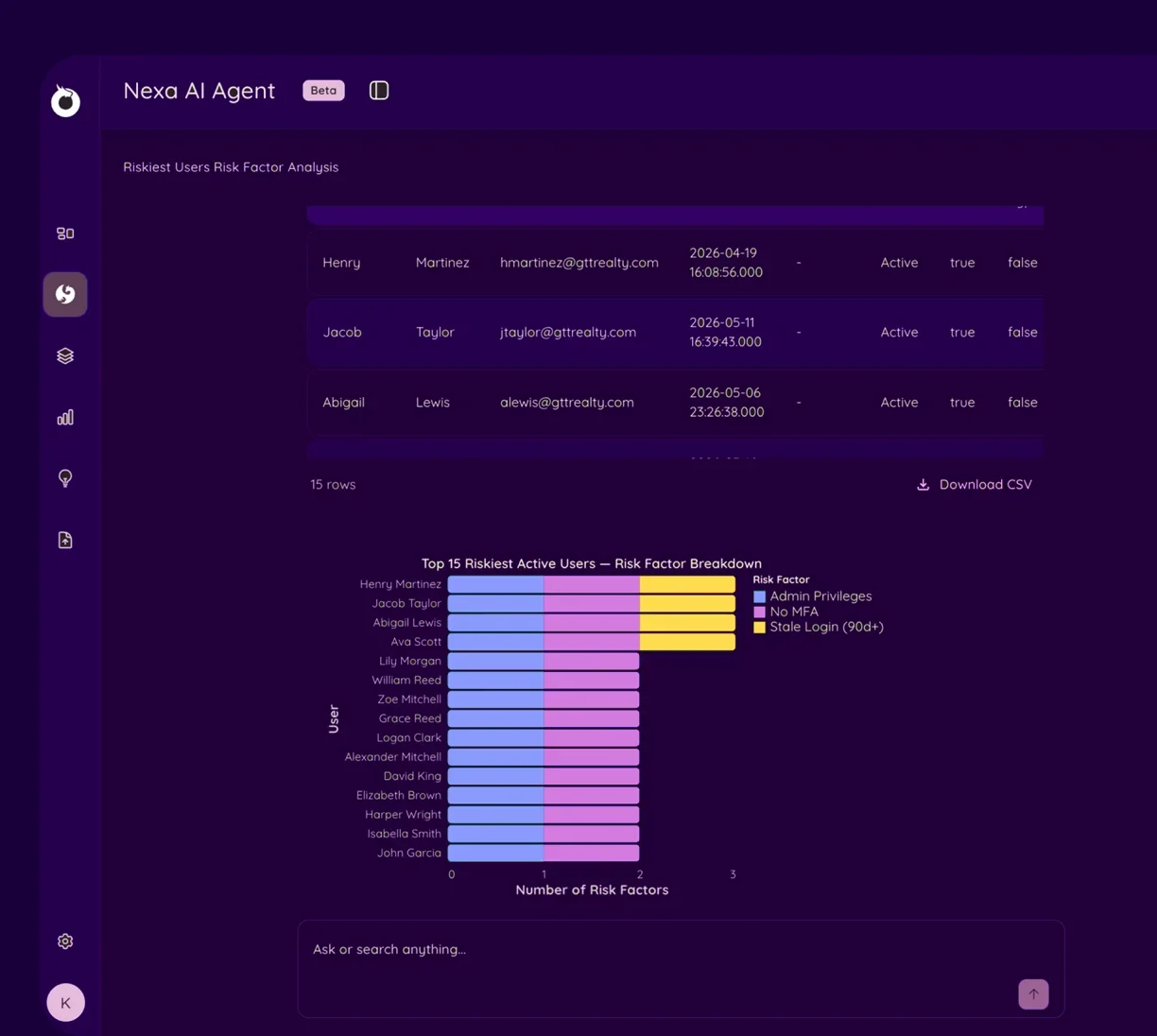The height and width of the screenshot is (1036, 1157).
Task: Click the Nexa logo icon
Action: (65, 100)
